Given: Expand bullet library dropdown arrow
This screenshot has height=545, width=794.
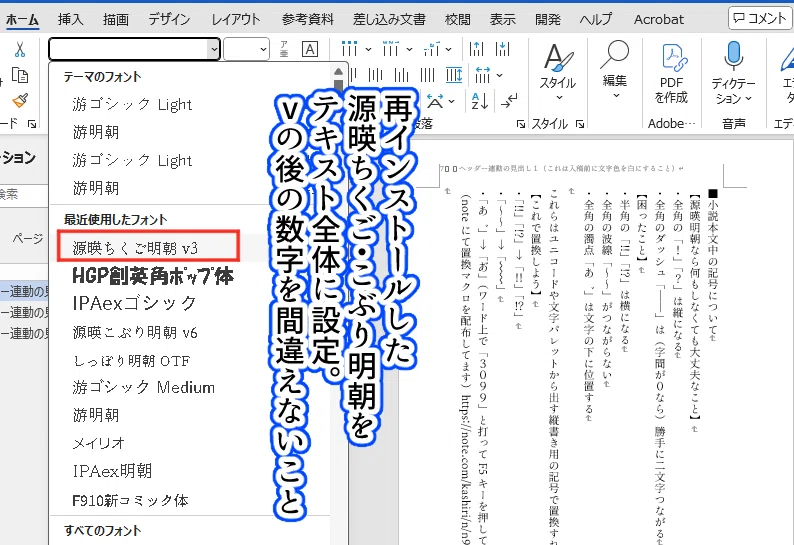Looking at the screenshot, I should click(x=368, y=49).
